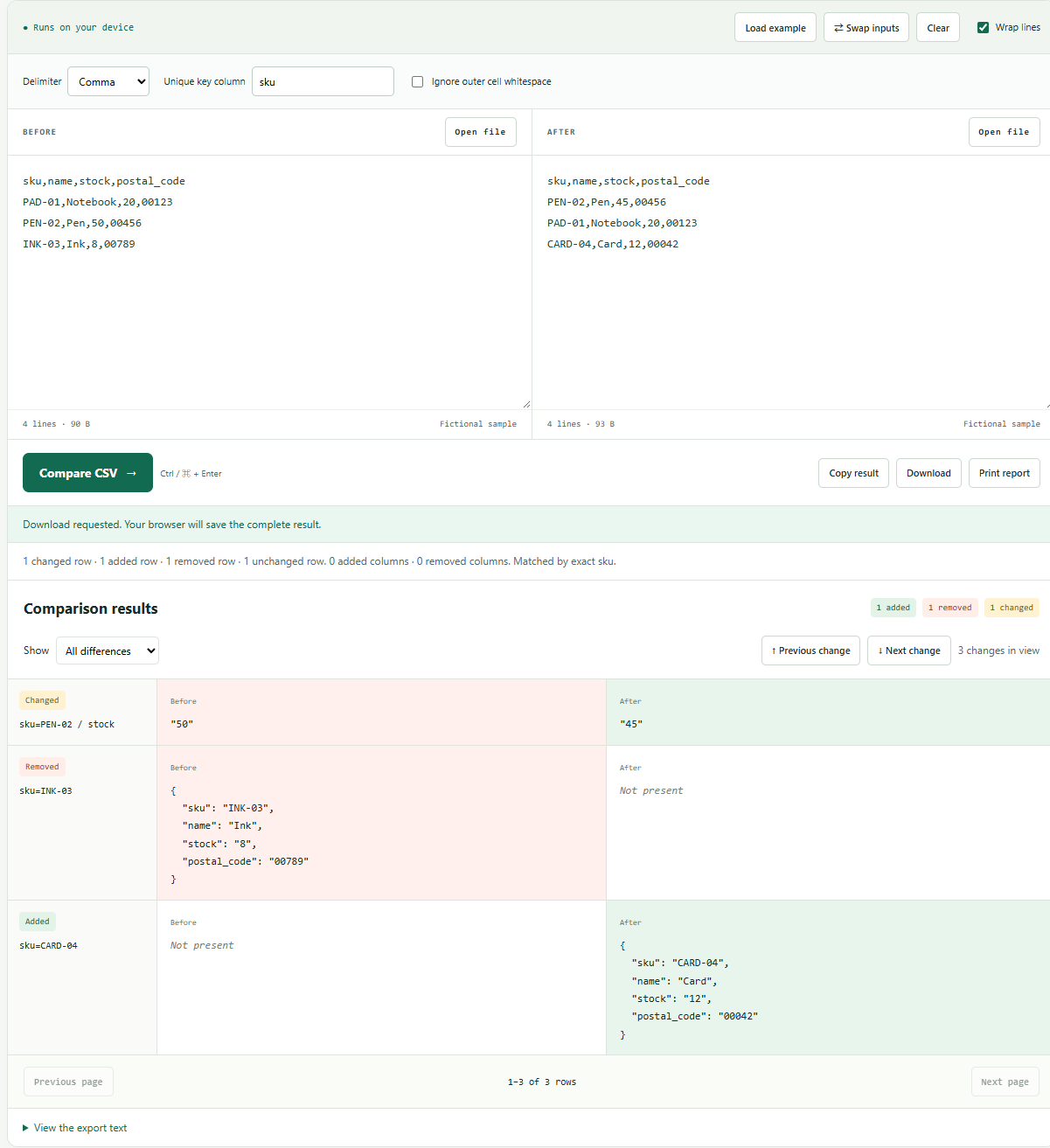Click the after value "45"
This screenshot has height=1148, width=1050.
point(631,724)
